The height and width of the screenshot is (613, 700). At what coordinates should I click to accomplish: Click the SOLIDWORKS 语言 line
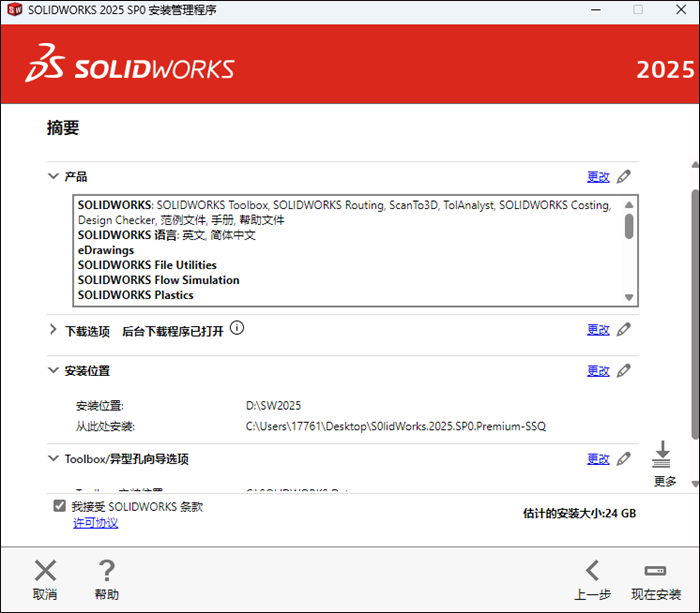pos(167,235)
